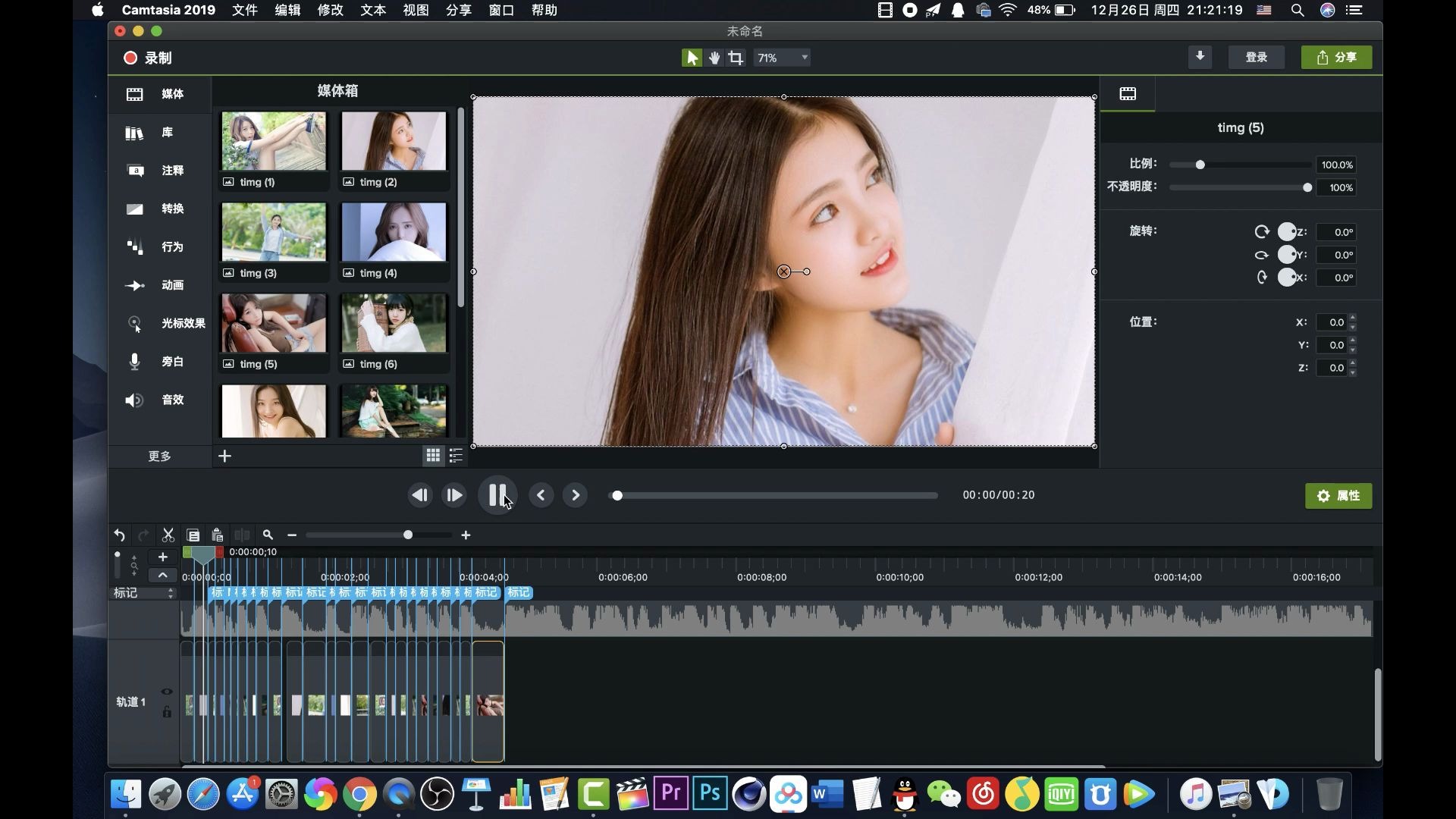The image size is (1456, 819).
Task: Click the 登录 sign in button
Action: coord(1257,58)
